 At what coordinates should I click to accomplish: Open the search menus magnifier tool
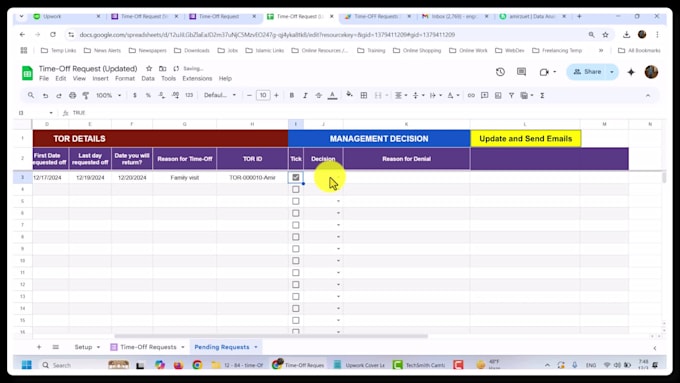pos(31,95)
